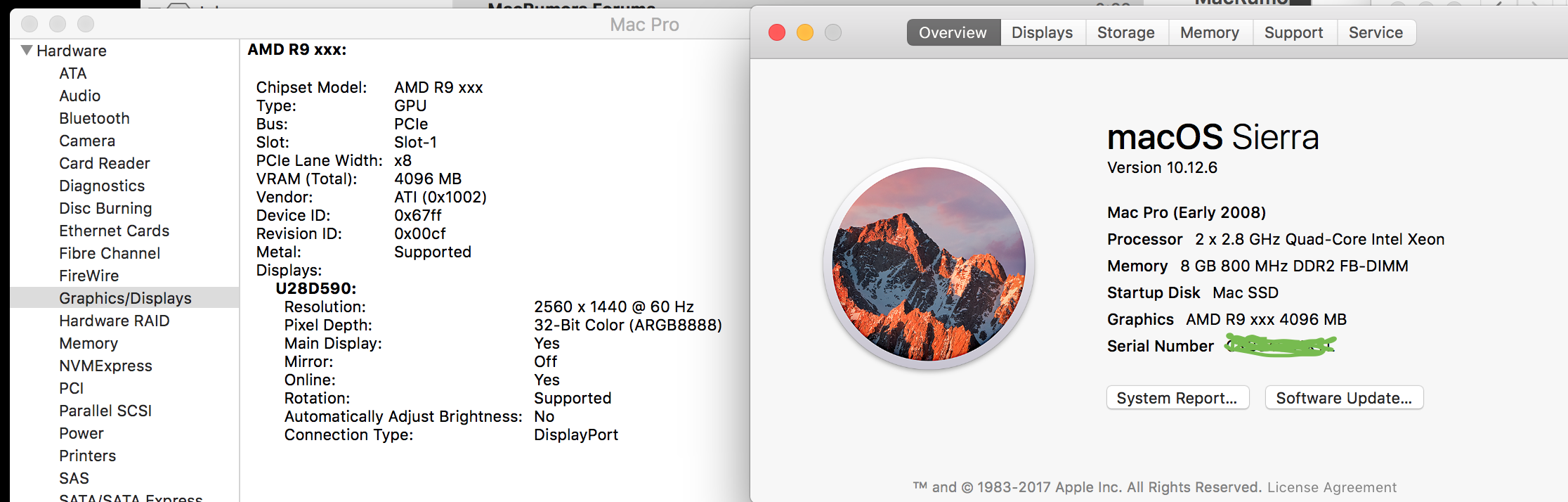
Task: Click the Processor 2 x 2.8 GHz Quad-Core text
Action: [x=1276, y=239]
